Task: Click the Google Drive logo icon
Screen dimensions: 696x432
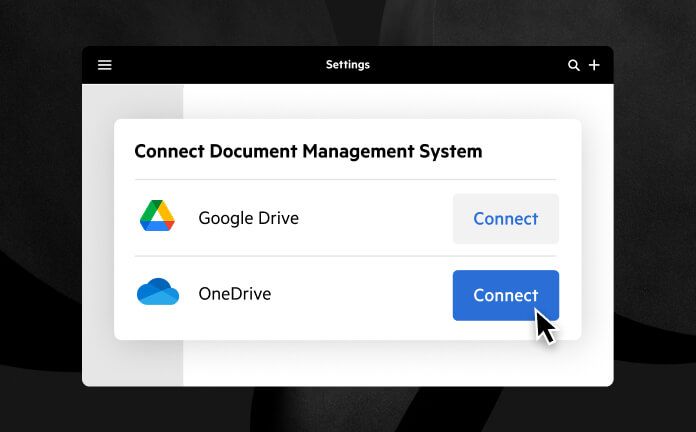Action: (157, 216)
